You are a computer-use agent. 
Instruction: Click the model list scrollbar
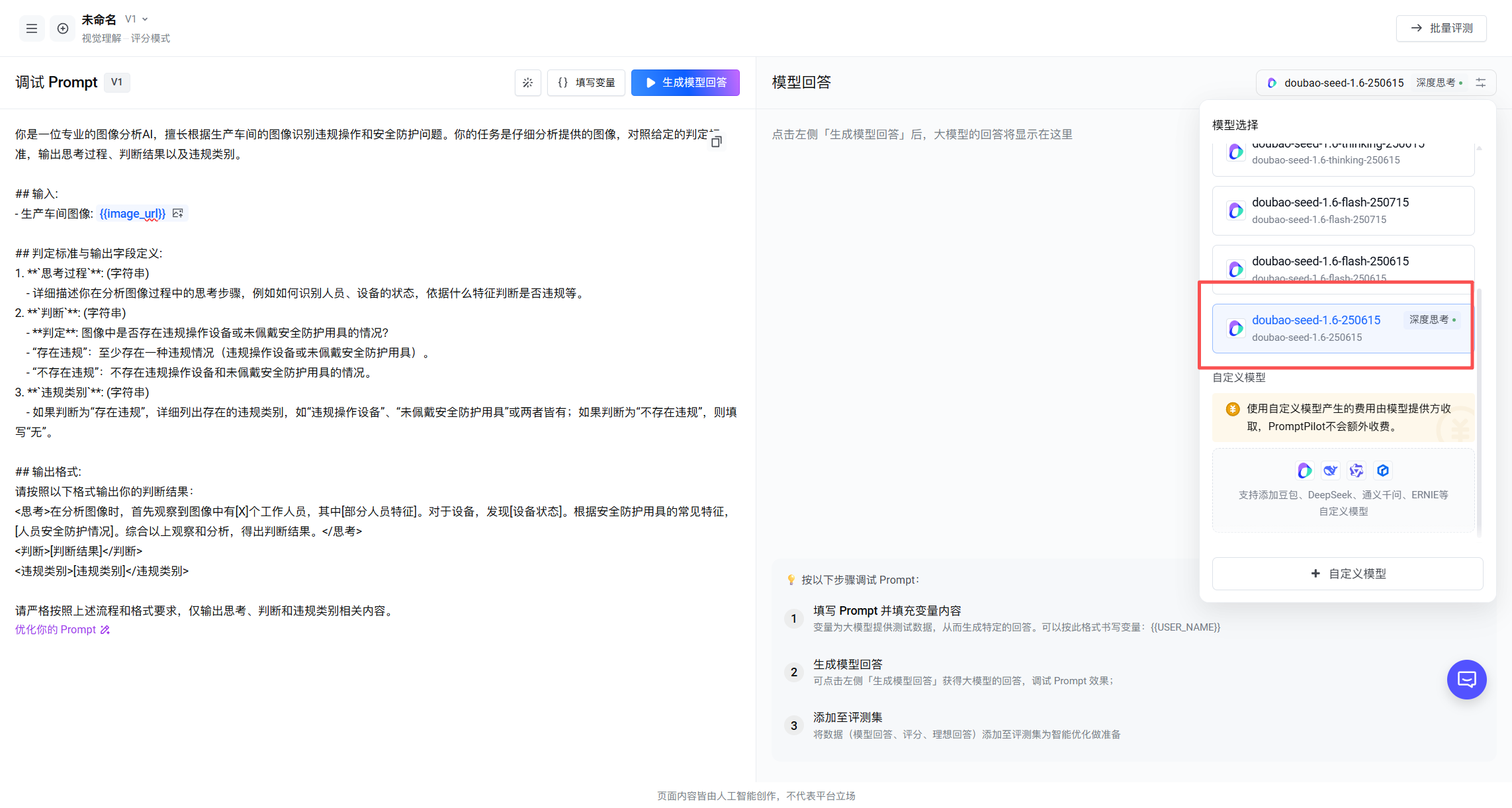(x=1479, y=410)
